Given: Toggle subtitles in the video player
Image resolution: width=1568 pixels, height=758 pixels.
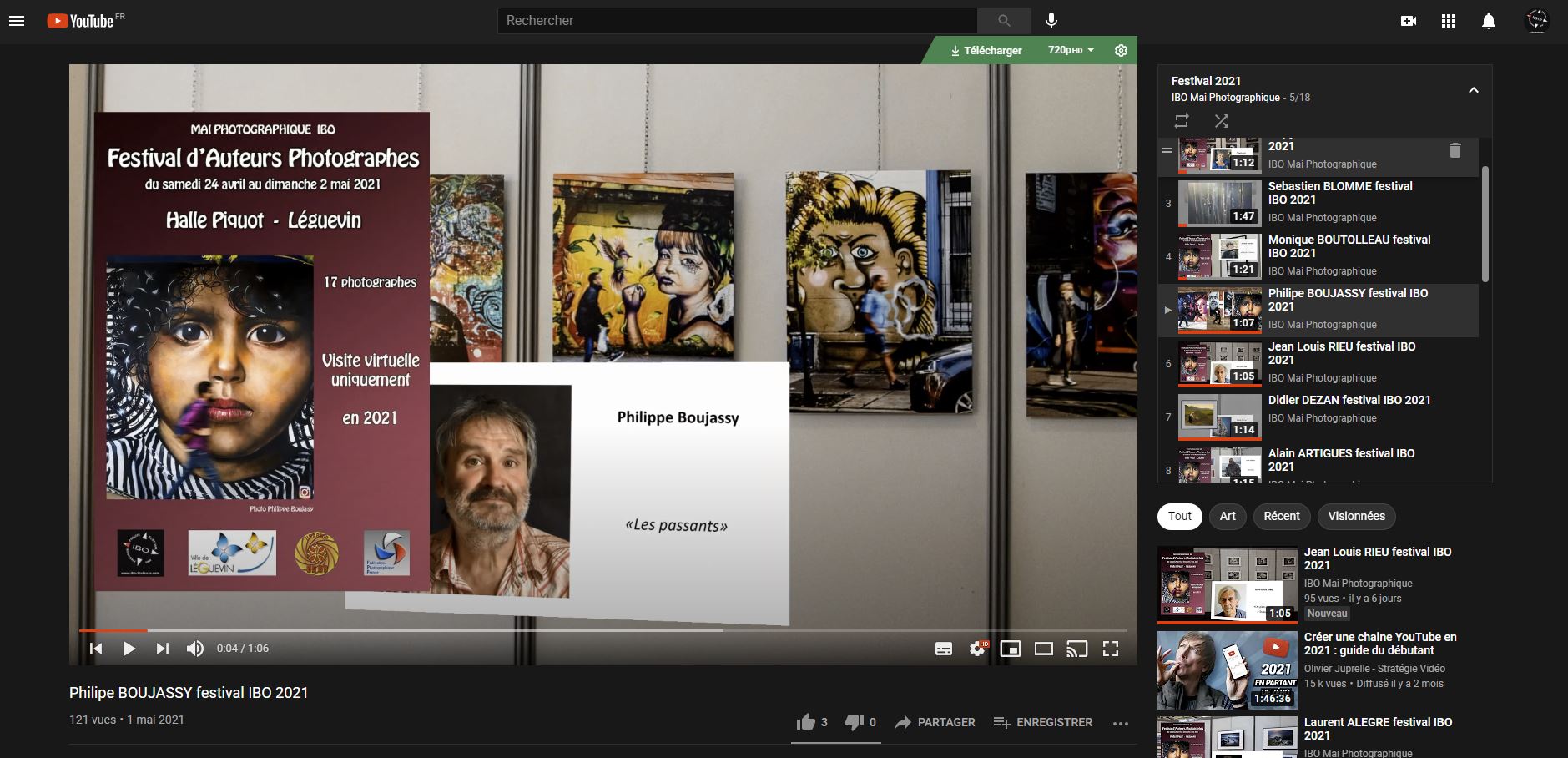Looking at the screenshot, I should [944, 649].
